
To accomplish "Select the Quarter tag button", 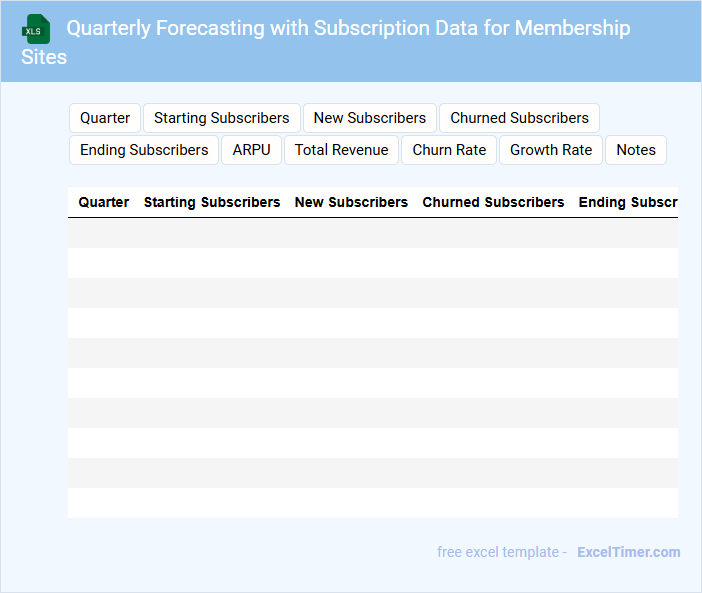I will point(105,118).
